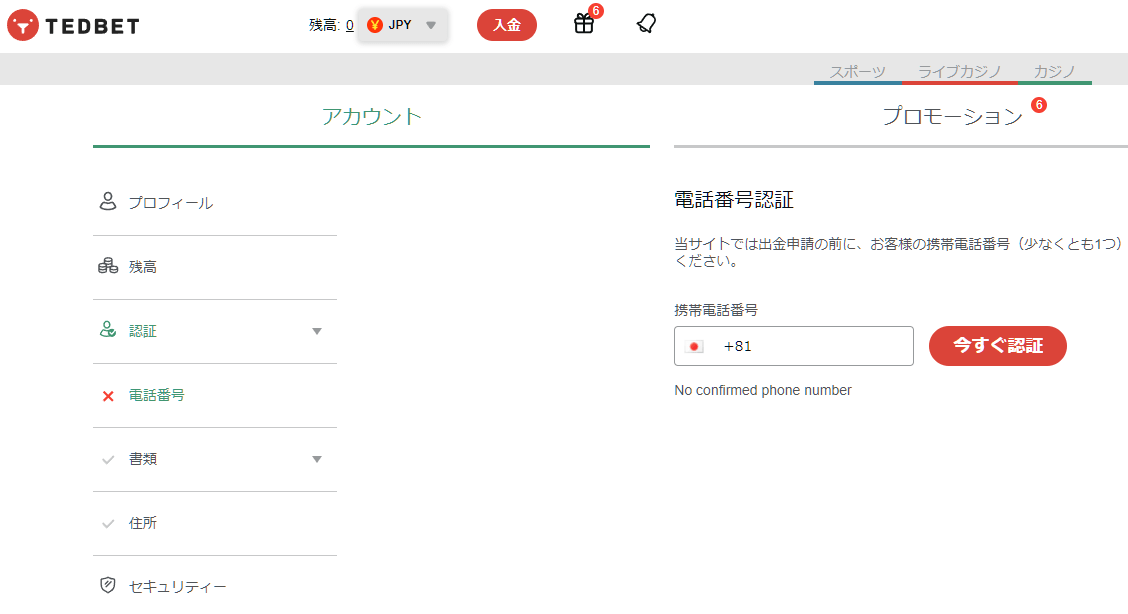The height and width of the screenshot is (614, 1128).
Task: Click the 残高 coins icon in sidebar
Action: (108, 266)
